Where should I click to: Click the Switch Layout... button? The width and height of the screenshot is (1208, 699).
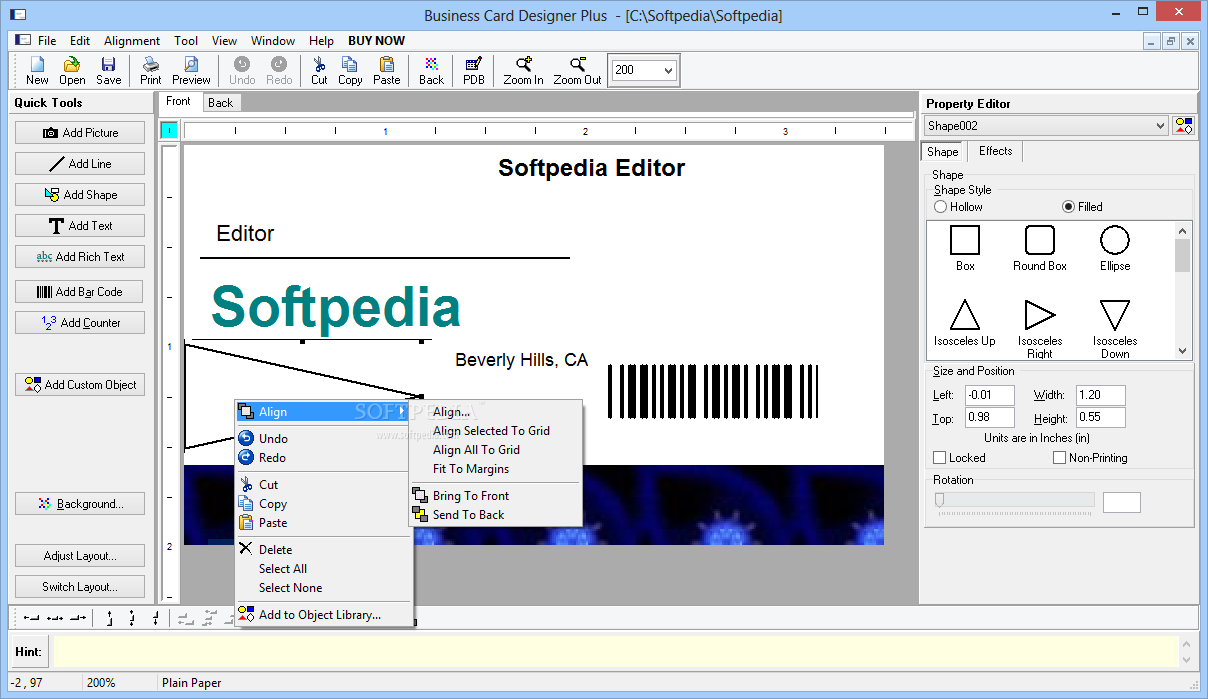point(80,587)
